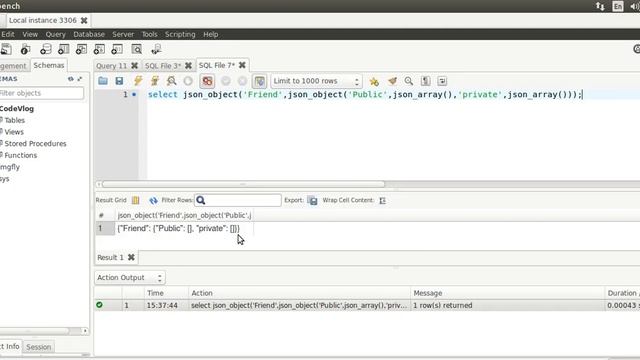Open the Session tab in the bottom sidebar

point(39,347)
